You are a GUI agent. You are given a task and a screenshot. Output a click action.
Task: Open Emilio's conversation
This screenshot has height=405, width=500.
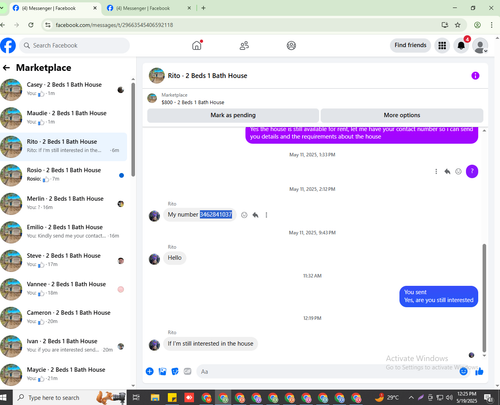click(x=63, y=232)
